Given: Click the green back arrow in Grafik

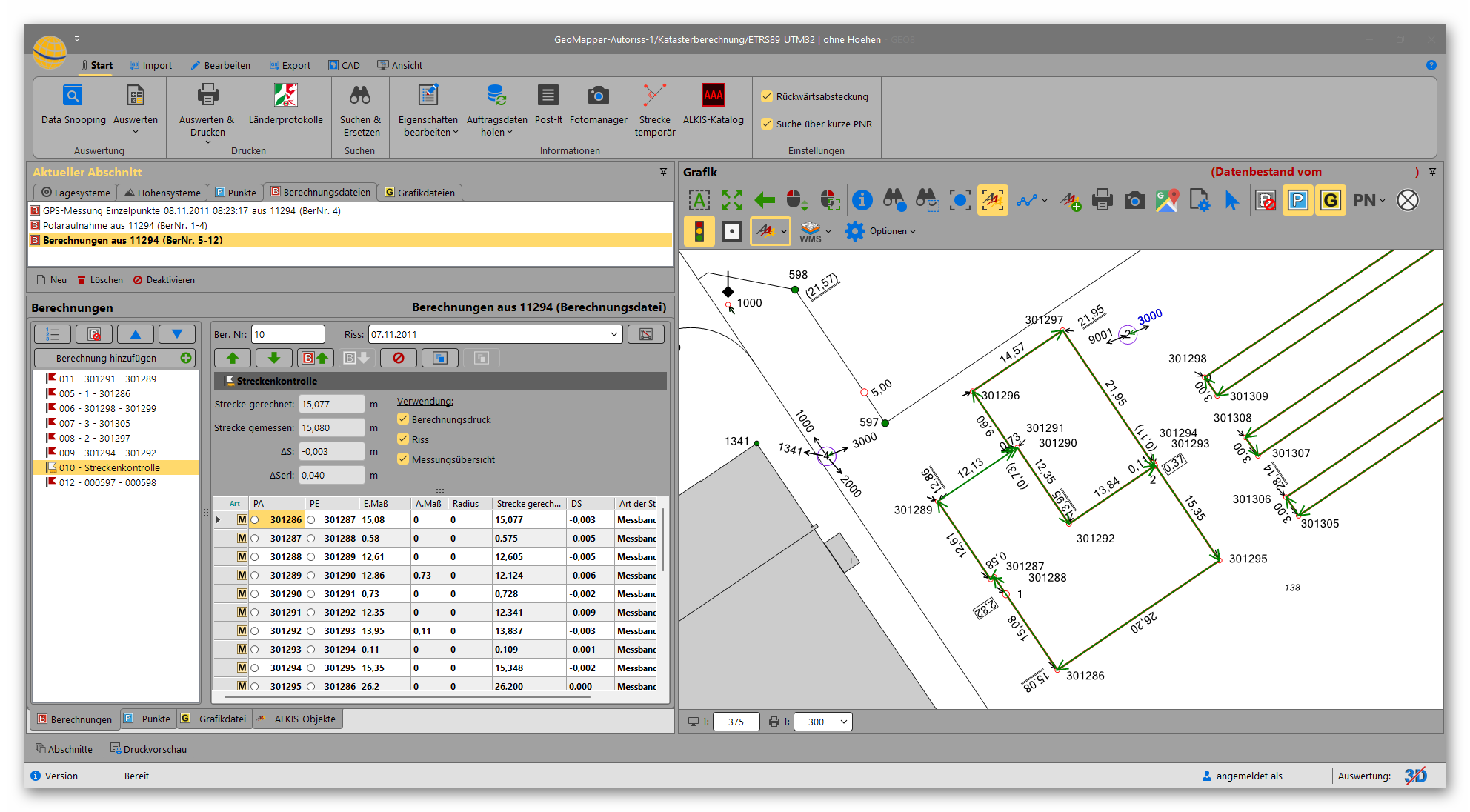Looking at the screenshot, I should click(764, 200).
